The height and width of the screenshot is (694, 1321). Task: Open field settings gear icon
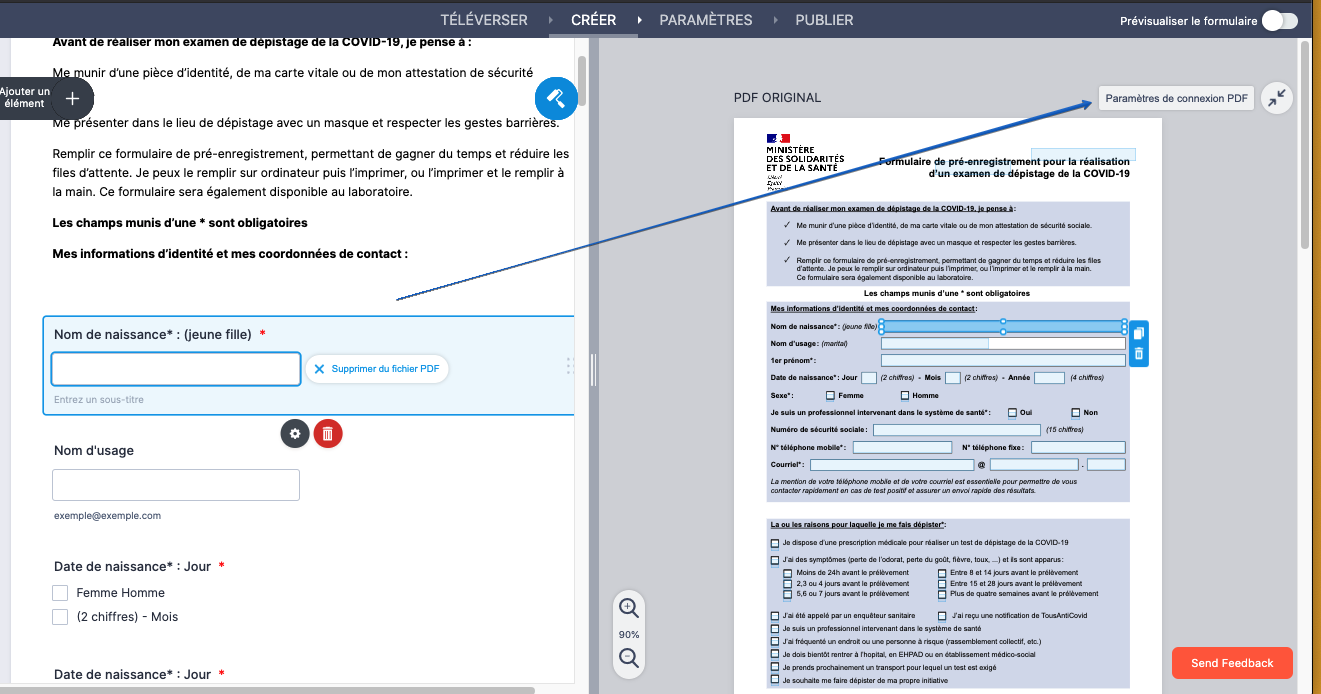(x=294, y=433)
